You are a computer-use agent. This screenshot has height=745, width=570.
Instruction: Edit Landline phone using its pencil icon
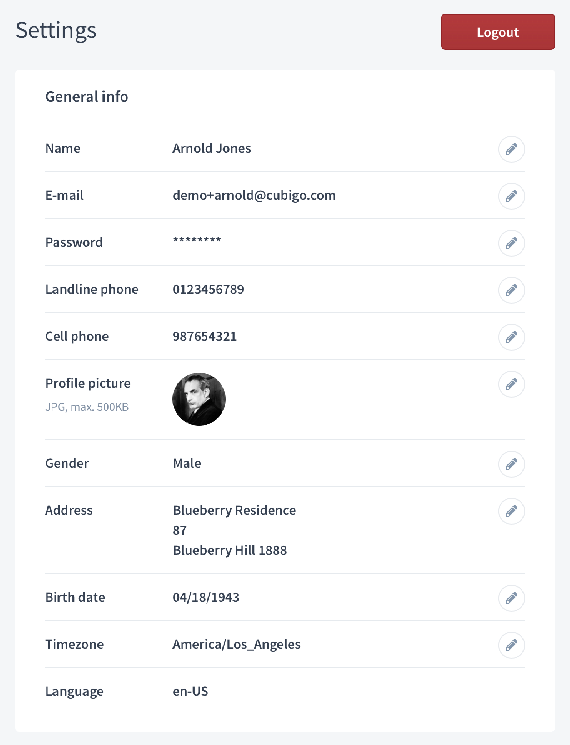click(511, 290)
